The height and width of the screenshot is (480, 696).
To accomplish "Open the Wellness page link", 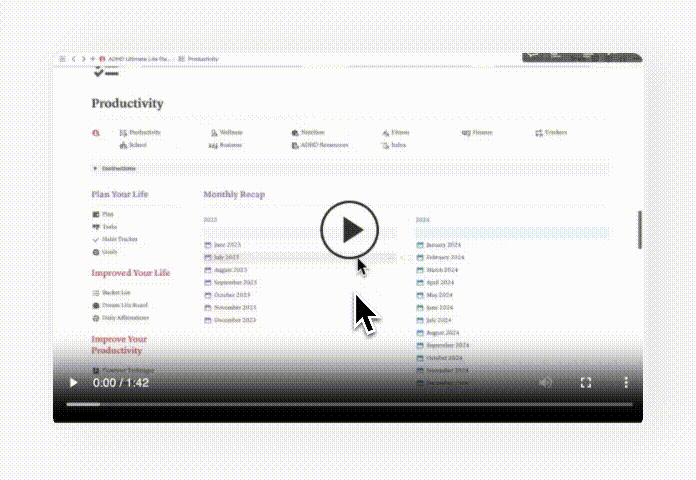I will (230, 132).
